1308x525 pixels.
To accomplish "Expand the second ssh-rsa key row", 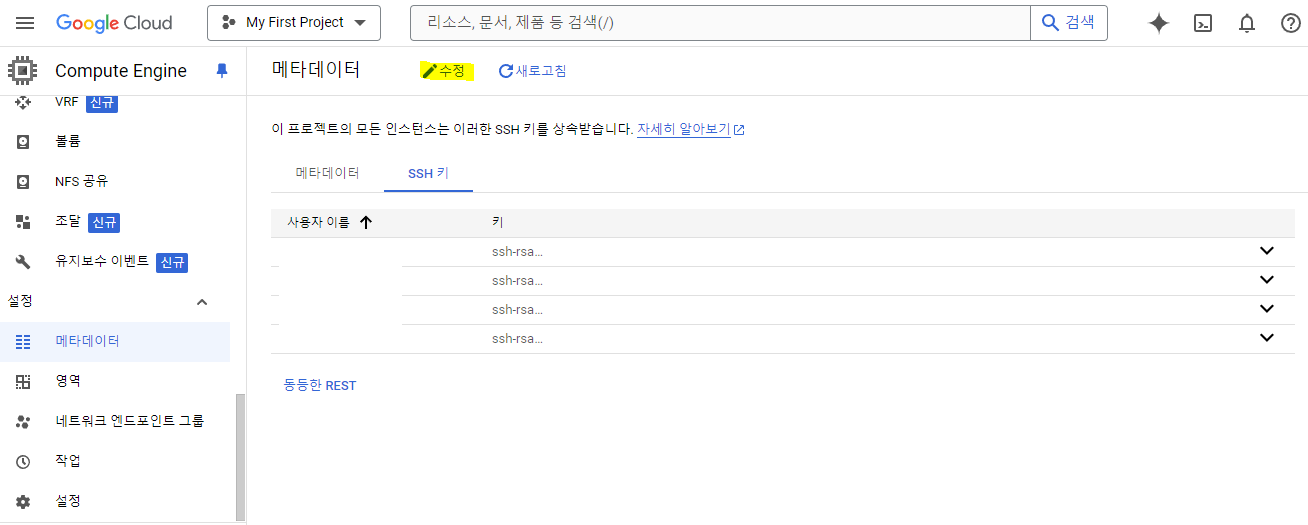I will [1267, 280].
